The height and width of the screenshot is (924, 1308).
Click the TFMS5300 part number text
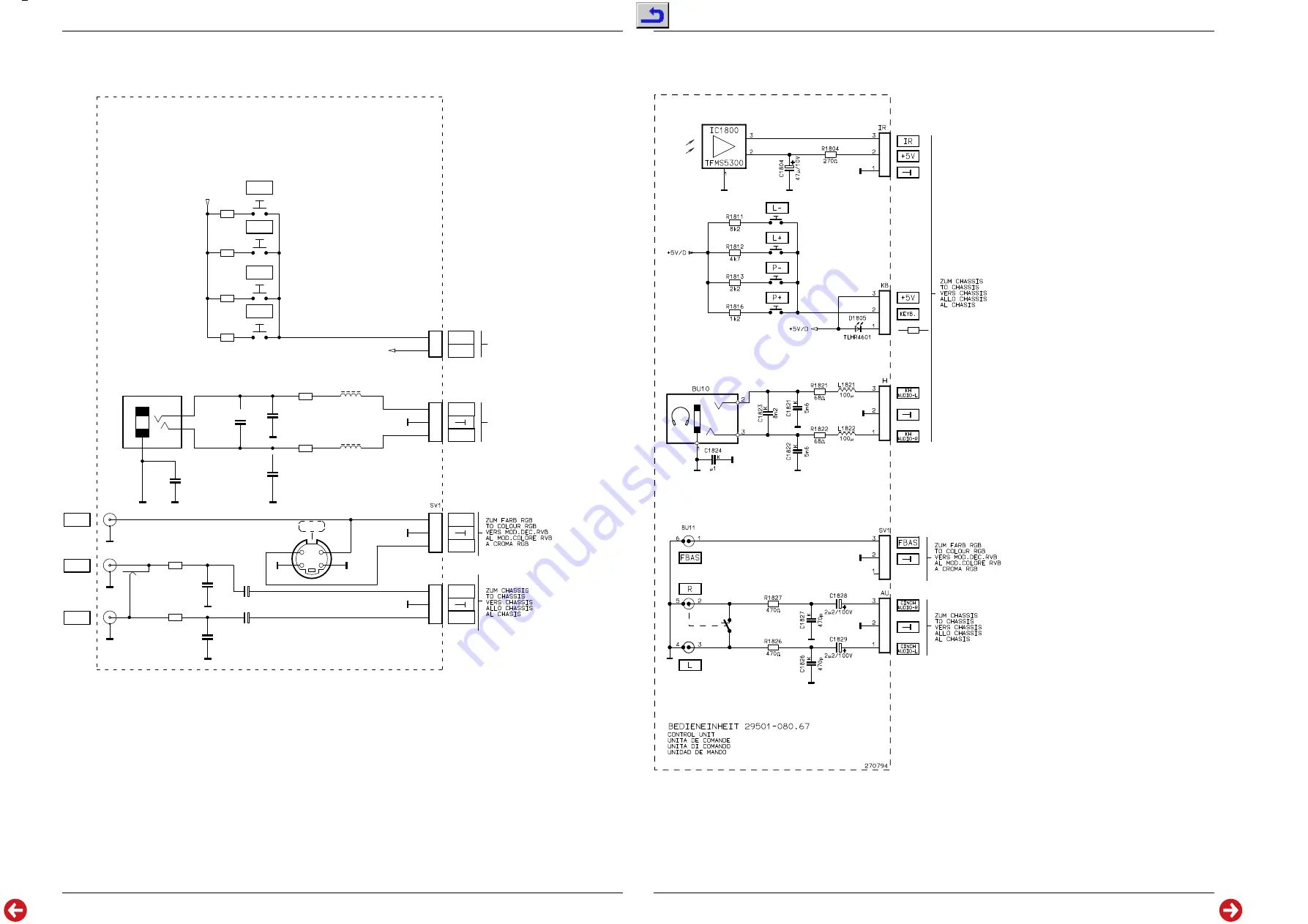(724, 163)
